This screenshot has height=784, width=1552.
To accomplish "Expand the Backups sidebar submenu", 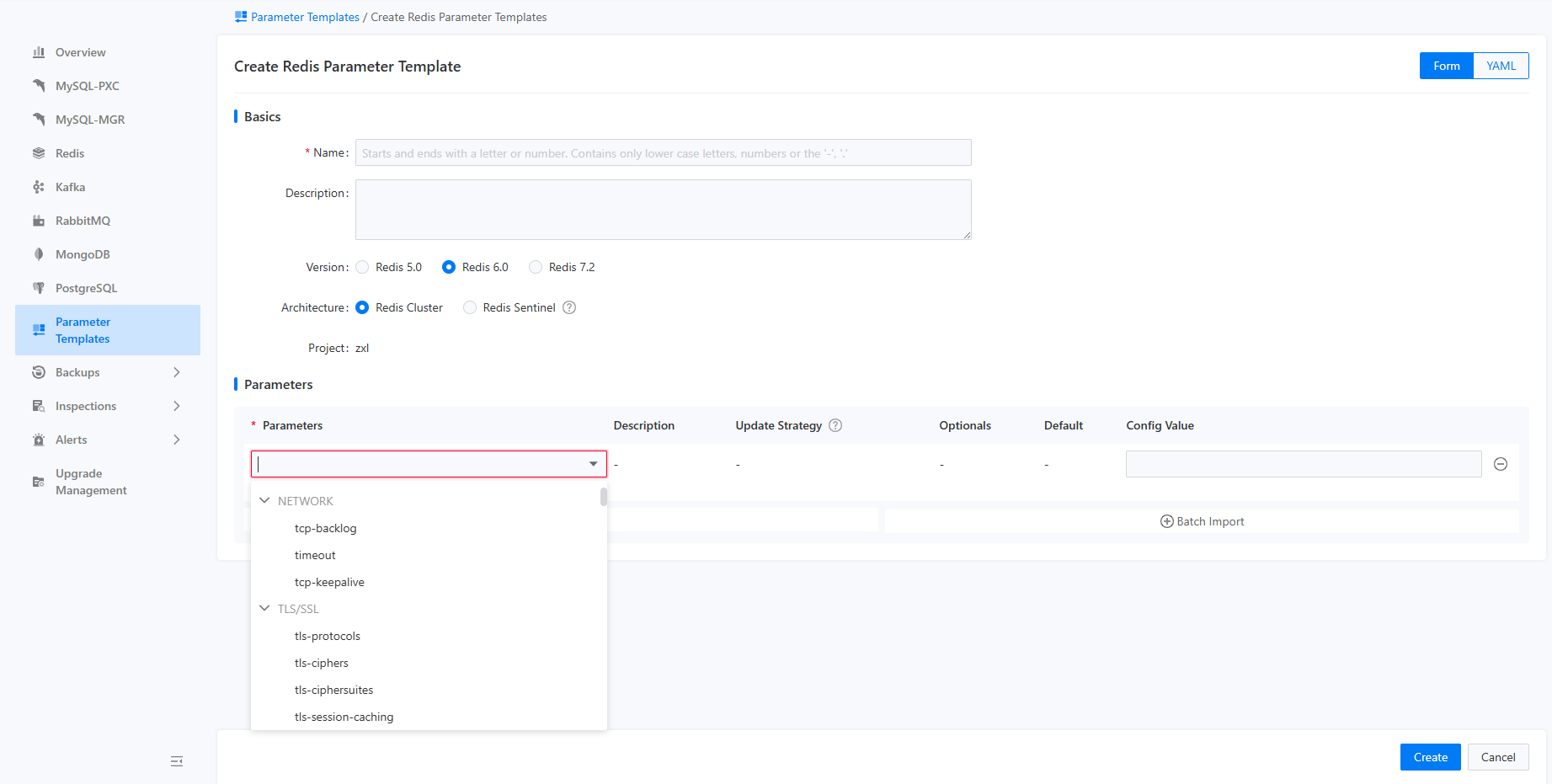I will (176, 372).
